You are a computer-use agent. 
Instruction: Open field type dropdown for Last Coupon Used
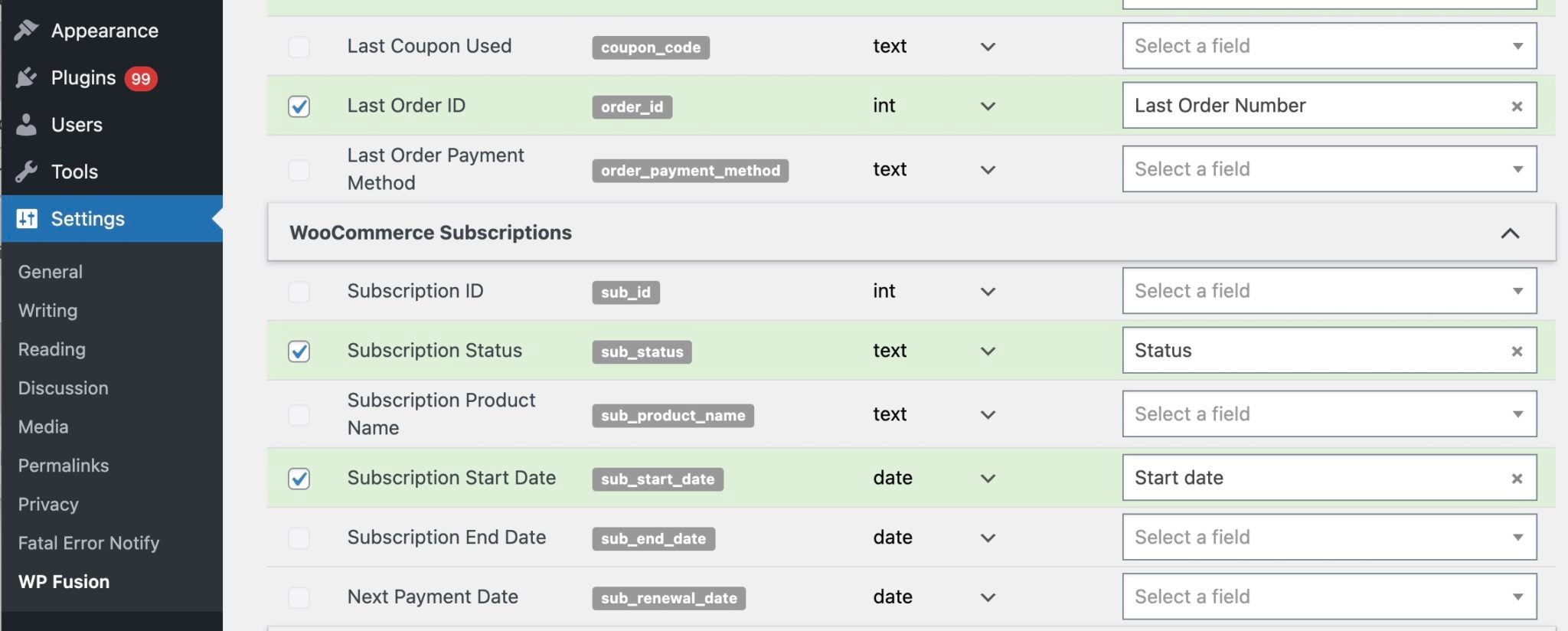tap(988, 47)
